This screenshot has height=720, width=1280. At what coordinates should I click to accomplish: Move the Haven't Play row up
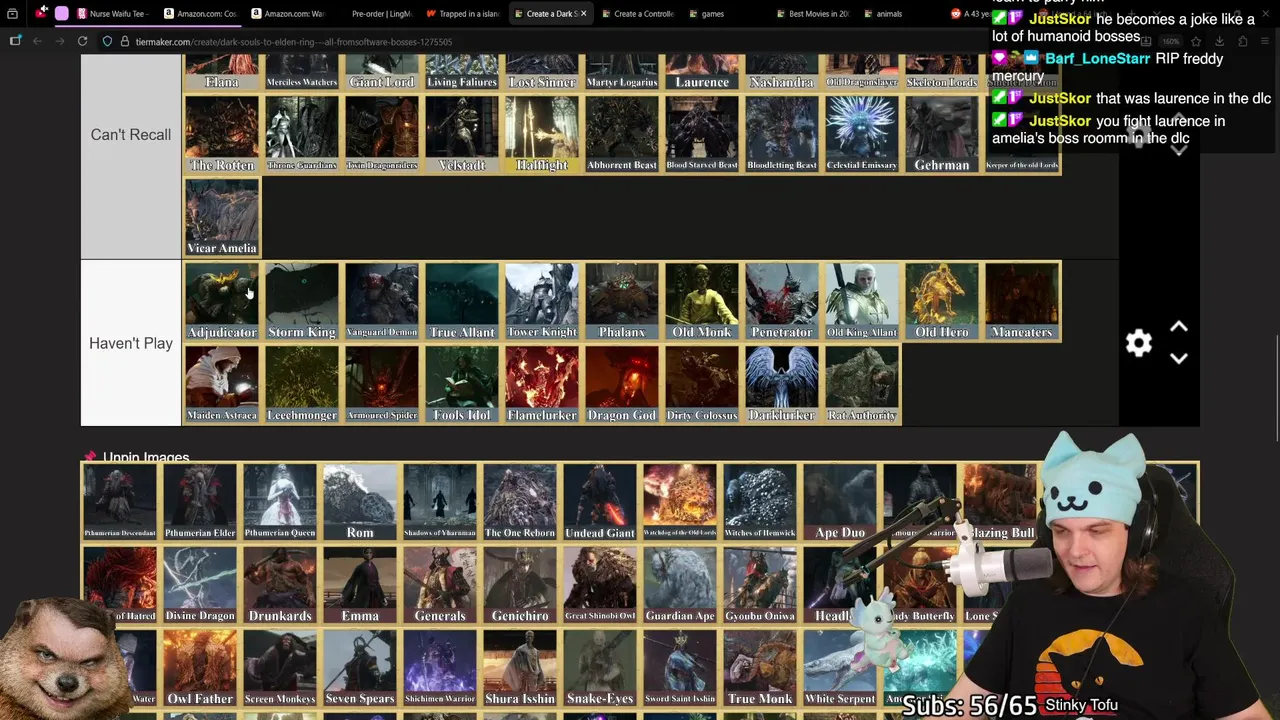click(1179, 328)
